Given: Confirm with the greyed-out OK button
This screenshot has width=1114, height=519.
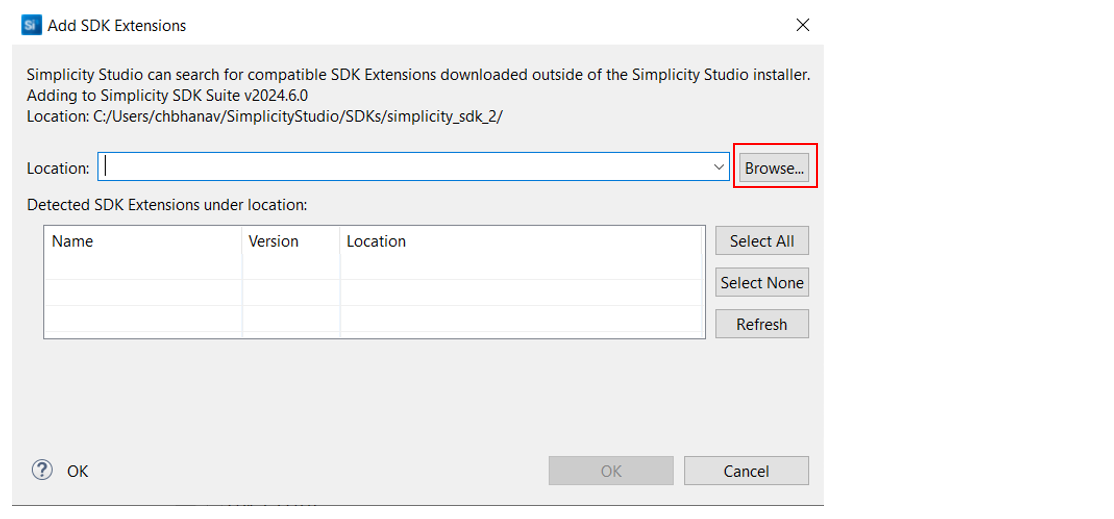Looking at the screenshot, I should [x=611, y=471].
